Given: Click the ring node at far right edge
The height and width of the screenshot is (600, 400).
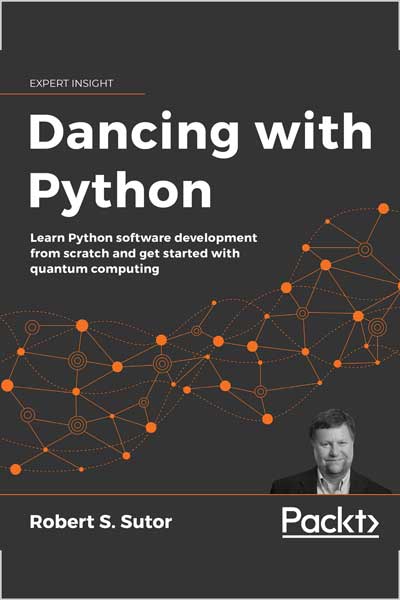Looking at the screenshot, I should click(377, 327).
